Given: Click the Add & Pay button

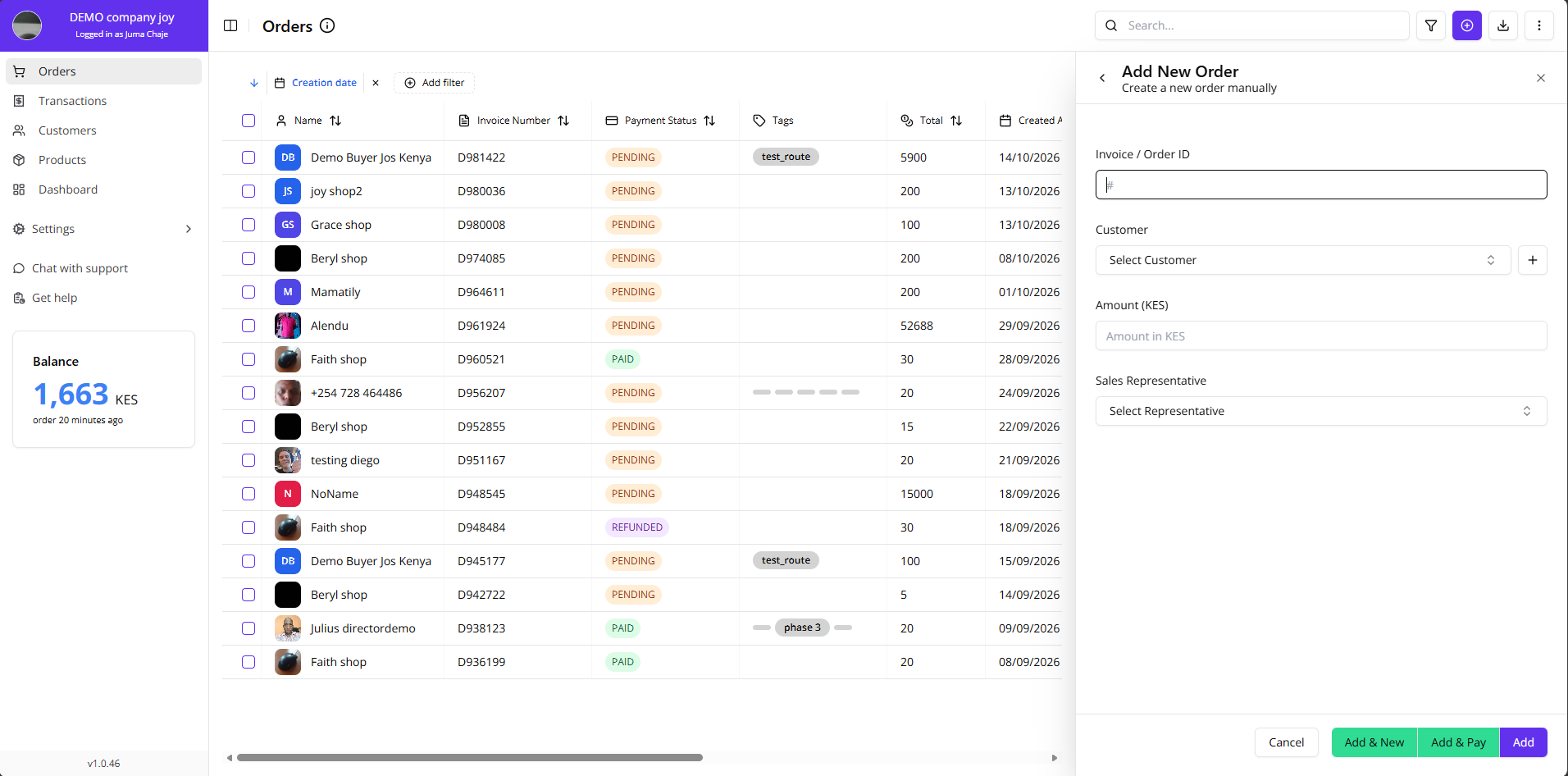Looking at the screenshot, I should point(1458,742).
